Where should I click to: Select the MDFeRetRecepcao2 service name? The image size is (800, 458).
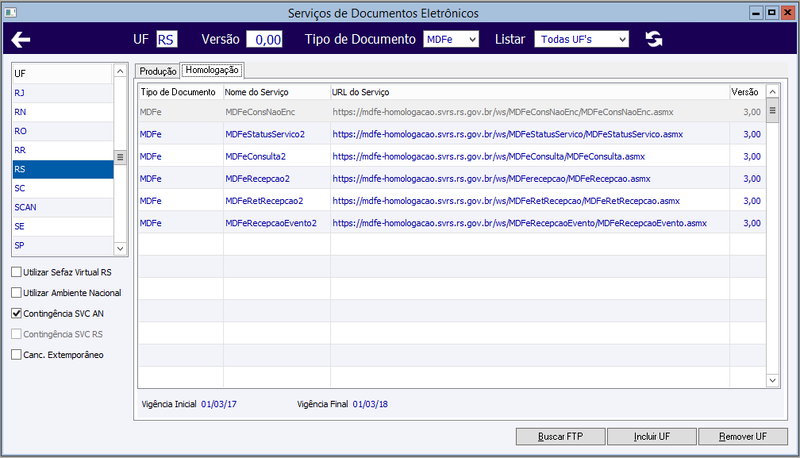click(264, 201)
